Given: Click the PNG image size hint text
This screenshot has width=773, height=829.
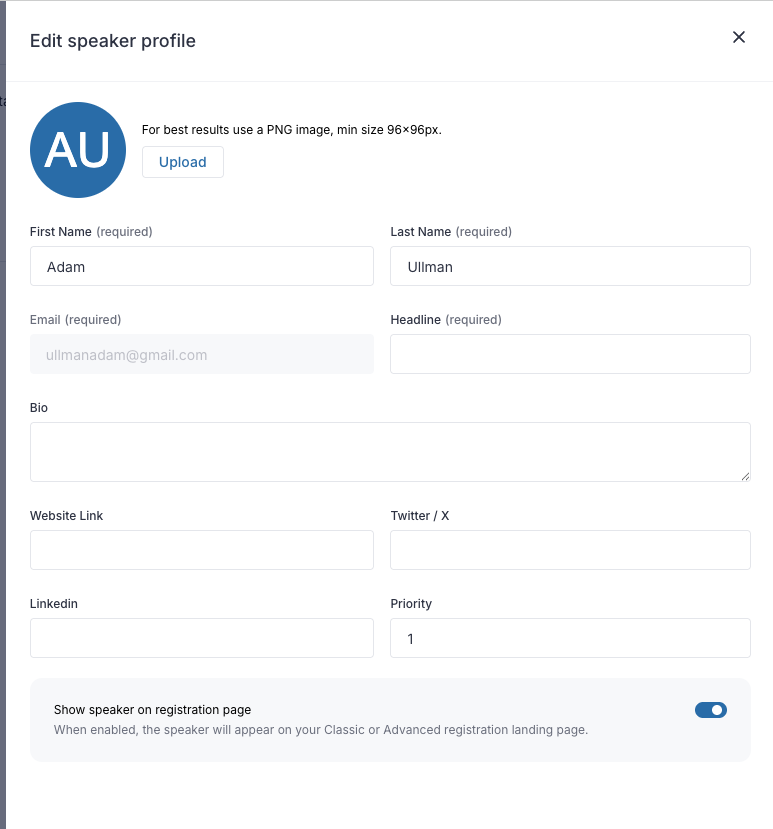Looking at the screenshot, I should (291, 130).
